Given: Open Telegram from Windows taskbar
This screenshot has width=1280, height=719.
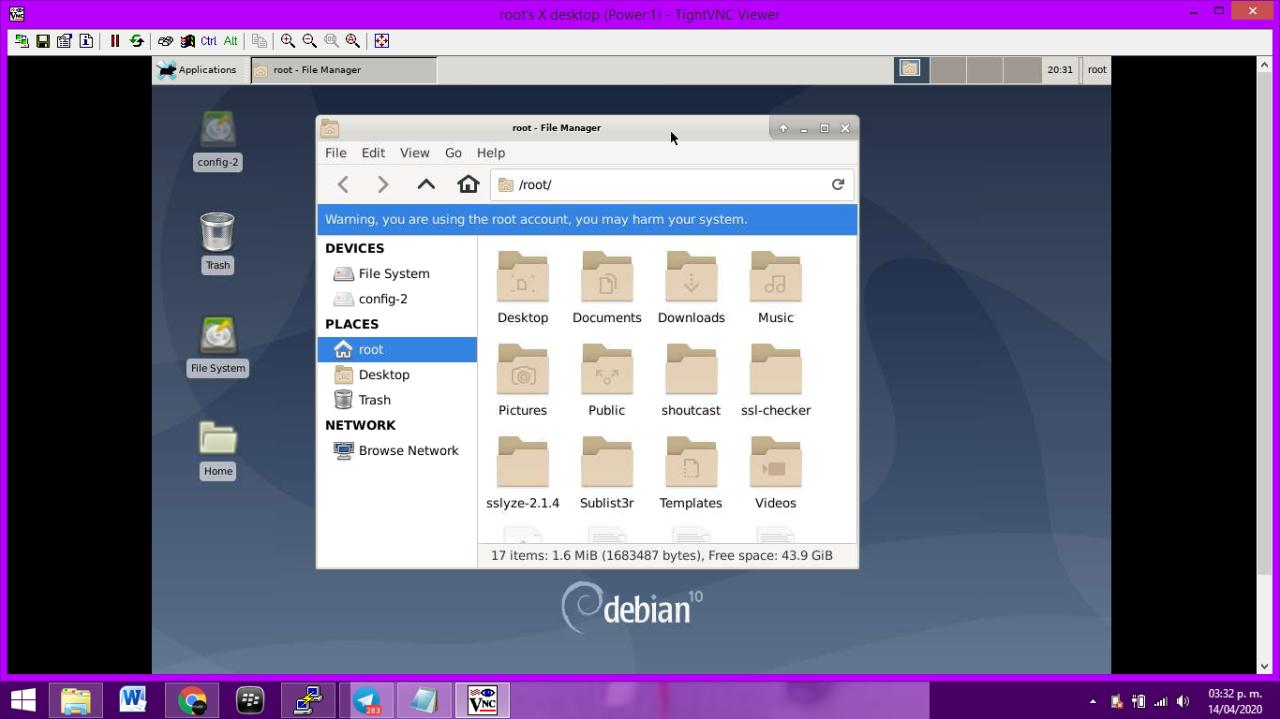Looking at the screenshot, I should [x=366, y=701].
